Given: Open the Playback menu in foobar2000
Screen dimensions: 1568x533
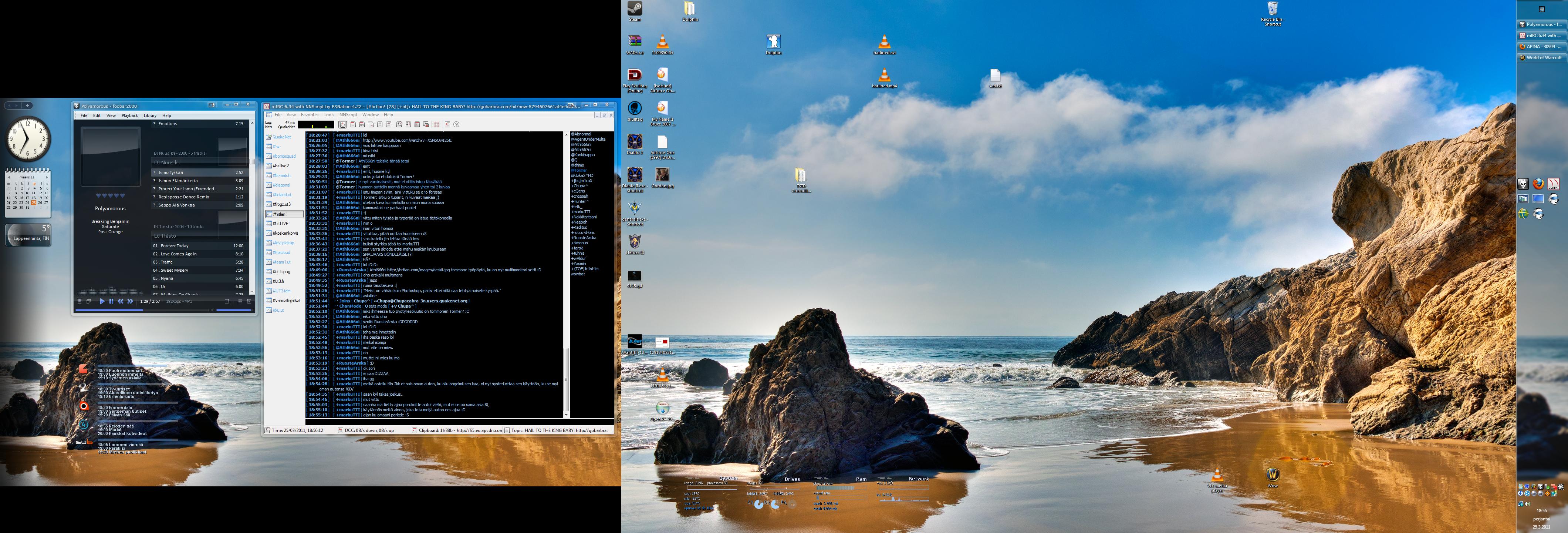Looking at the screenshot, I should point(129,115).
